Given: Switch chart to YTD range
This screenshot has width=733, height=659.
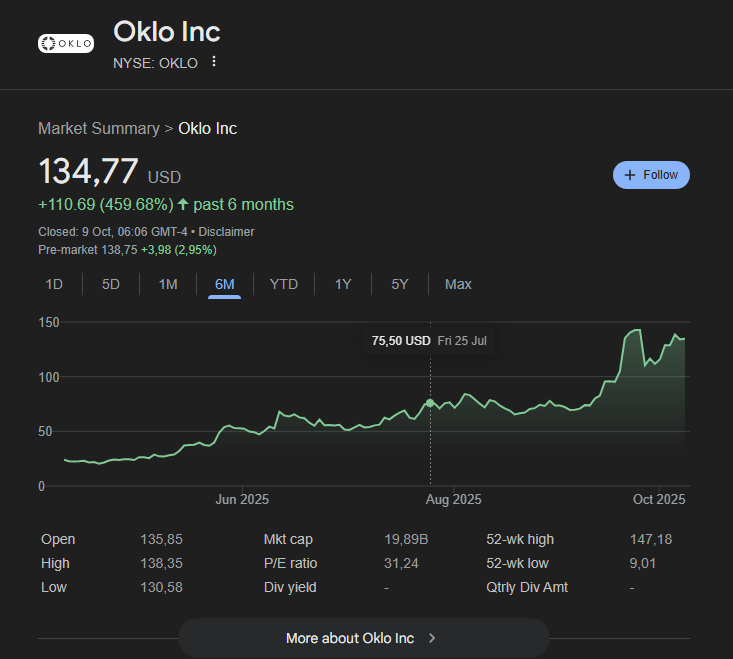Looking at the screenshot, I should (284, 284).
